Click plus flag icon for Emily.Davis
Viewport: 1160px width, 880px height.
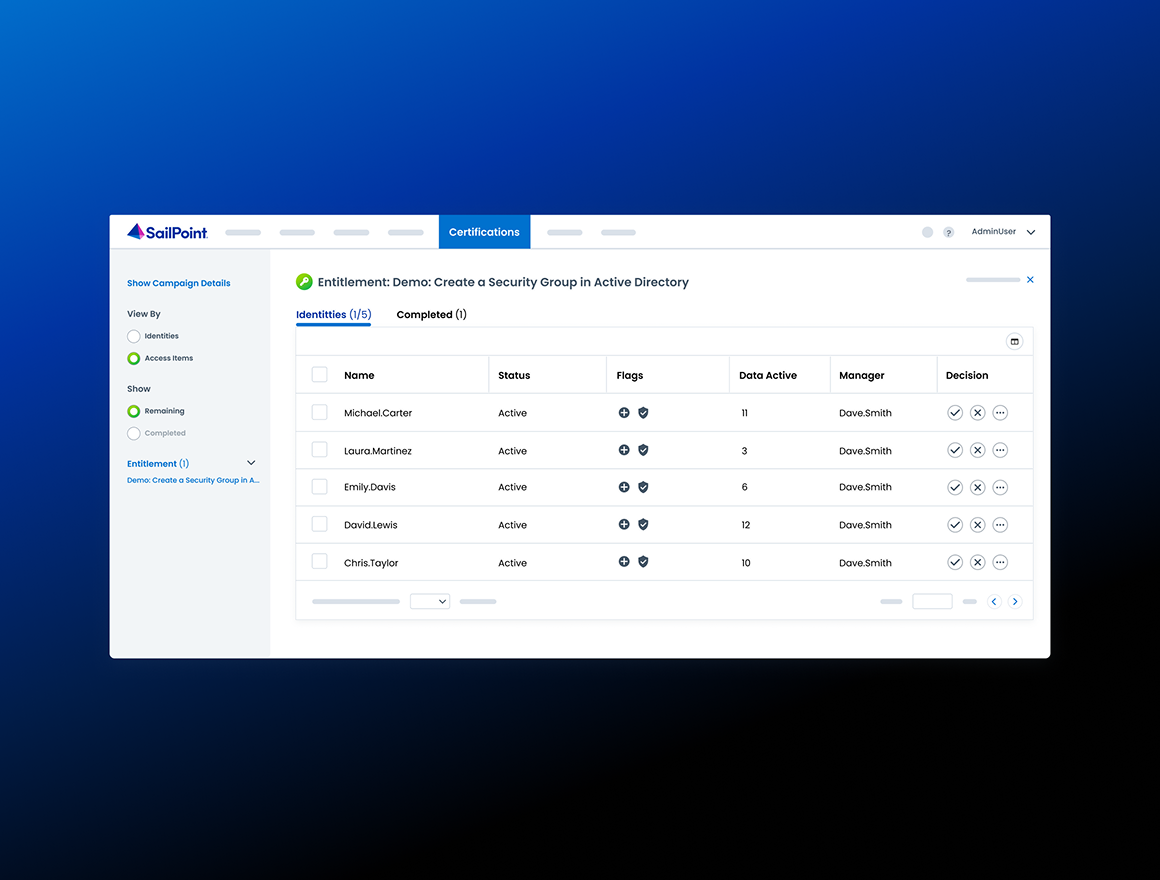point(624,487)
